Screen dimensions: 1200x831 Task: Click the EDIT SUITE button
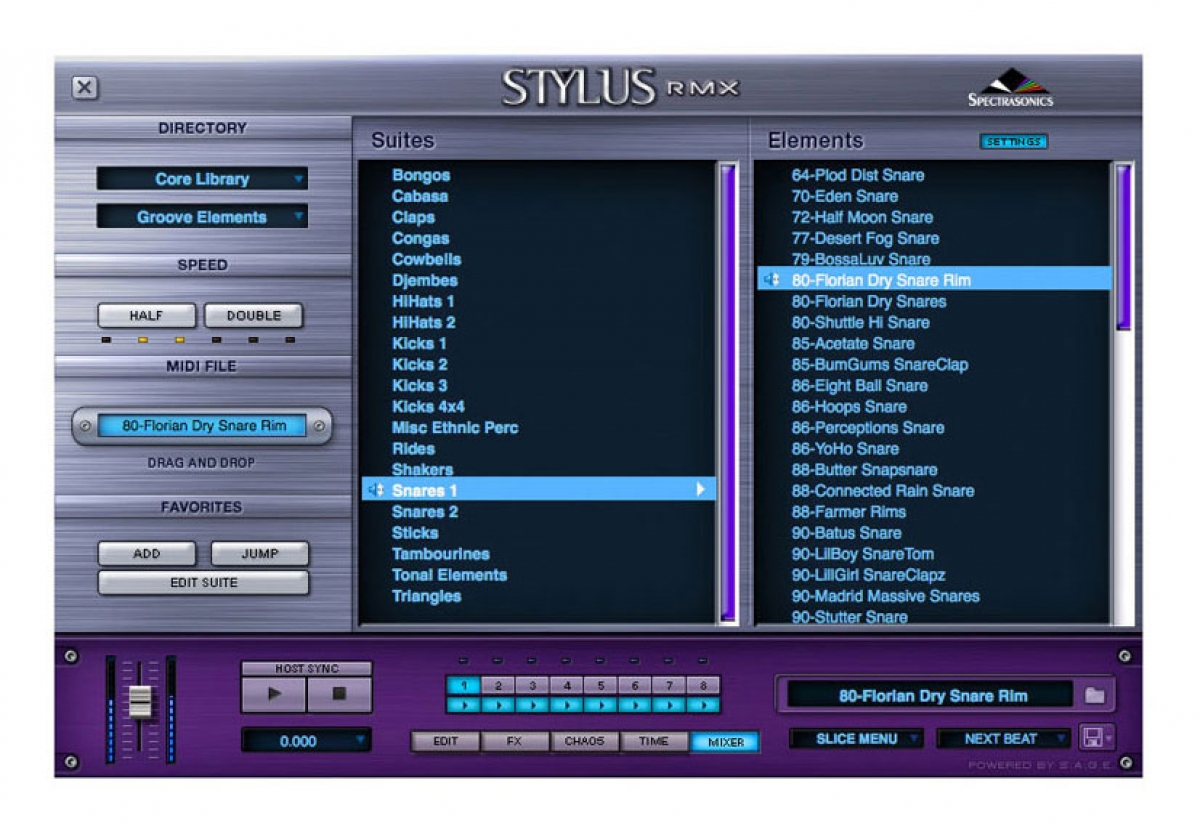203,583
